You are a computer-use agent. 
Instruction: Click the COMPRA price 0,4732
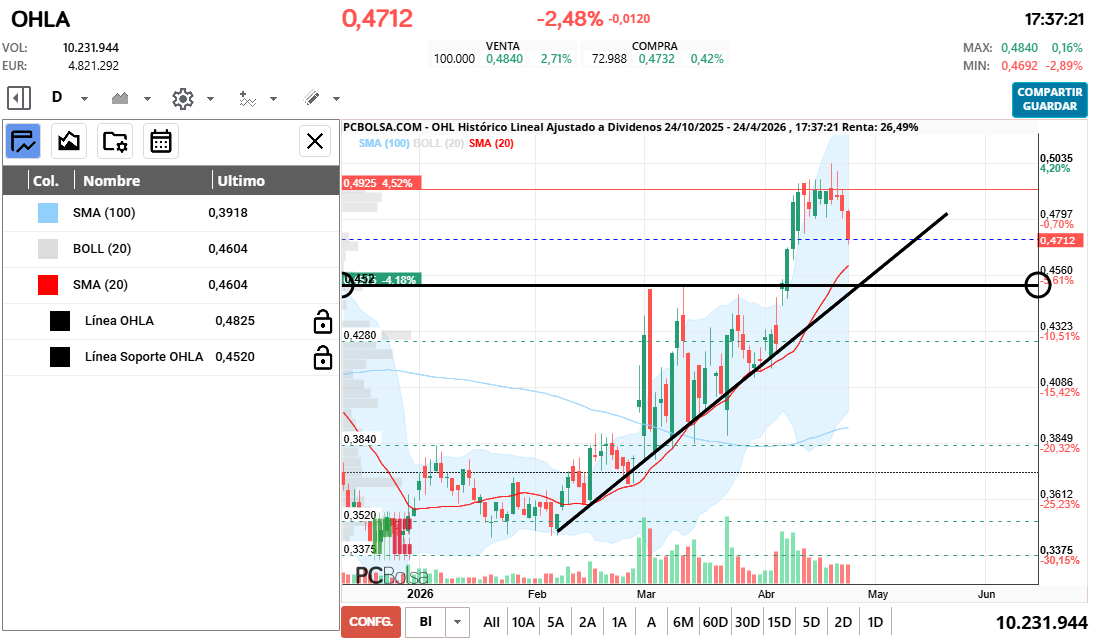[x=656, y=59]
